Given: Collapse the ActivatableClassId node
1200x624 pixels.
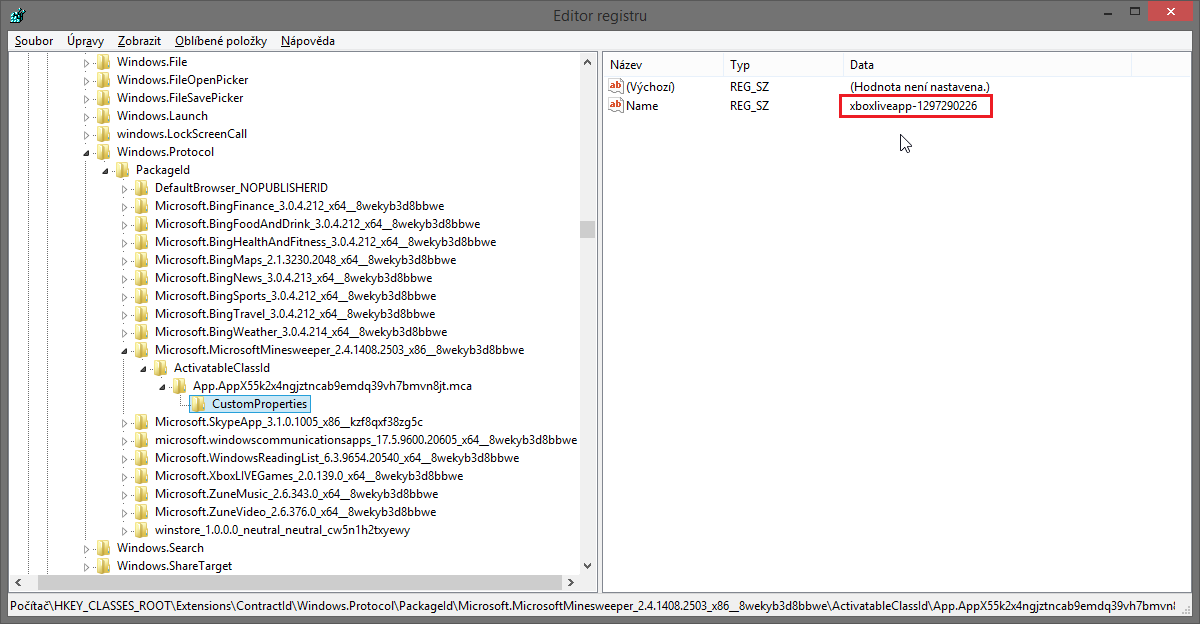Looking at the screenshot, I should click(x=144, y=369).
